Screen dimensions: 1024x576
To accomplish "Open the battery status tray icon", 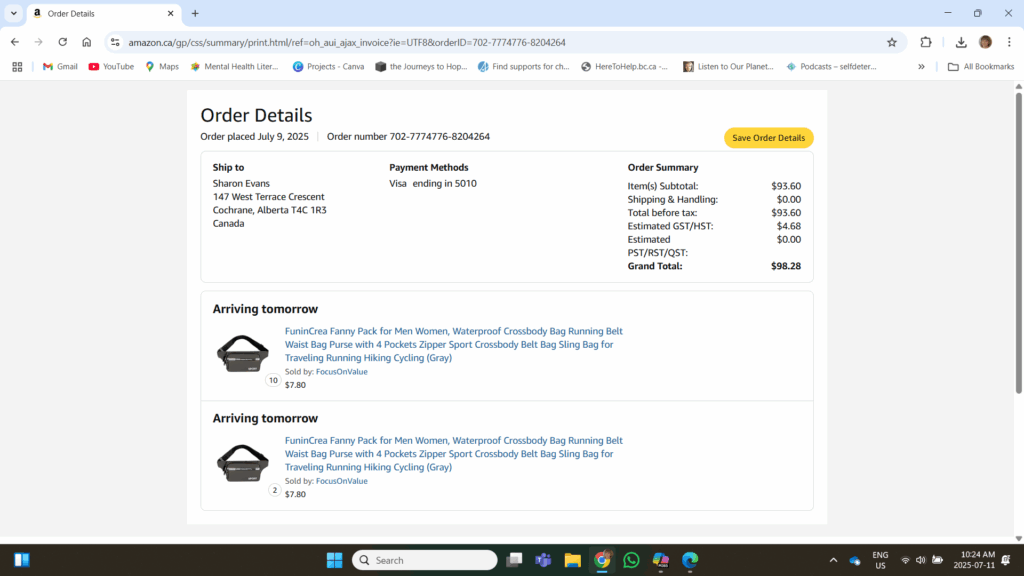I will [937, 560].
